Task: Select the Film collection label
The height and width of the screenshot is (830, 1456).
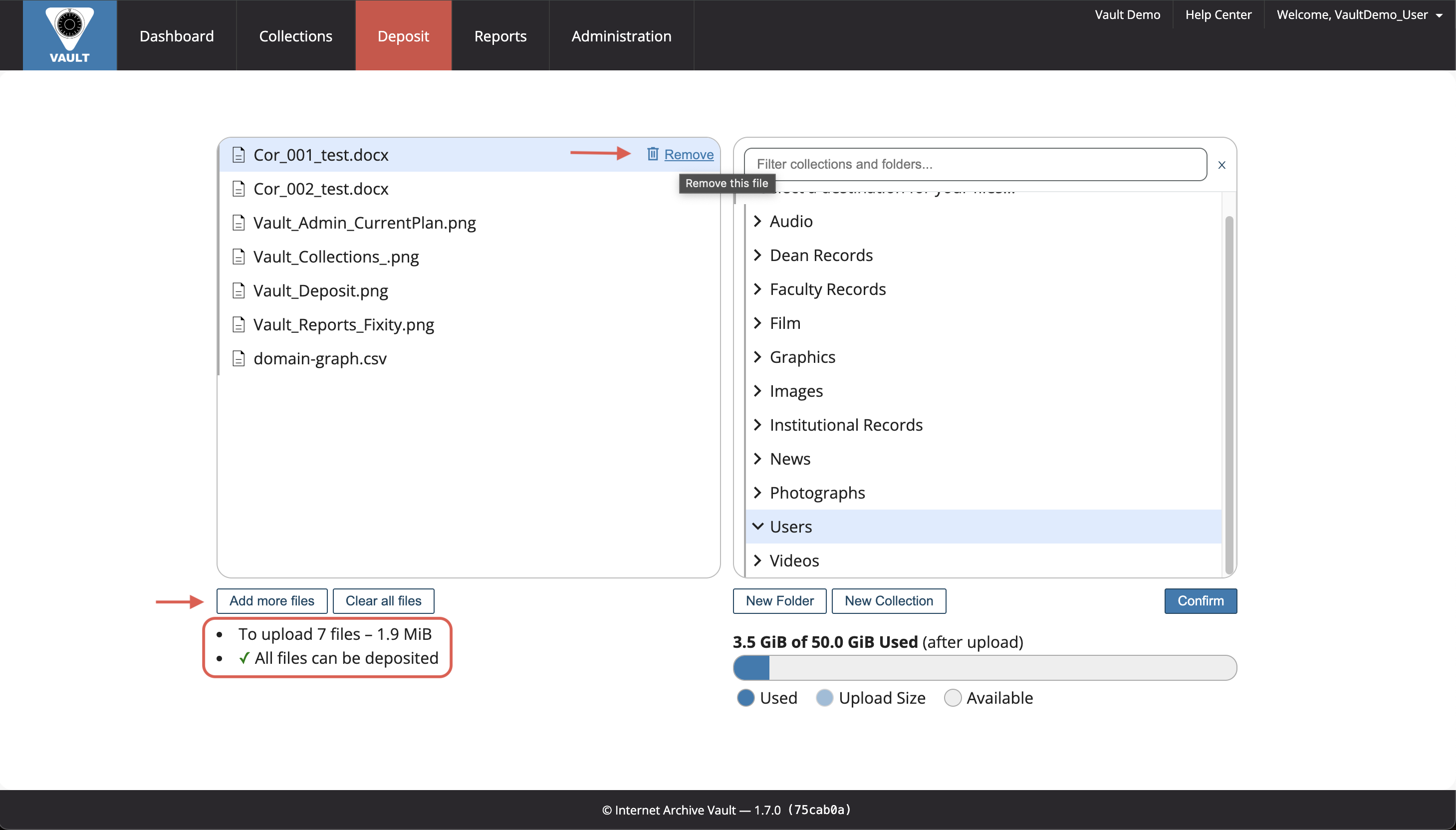Action: (785, 323)
